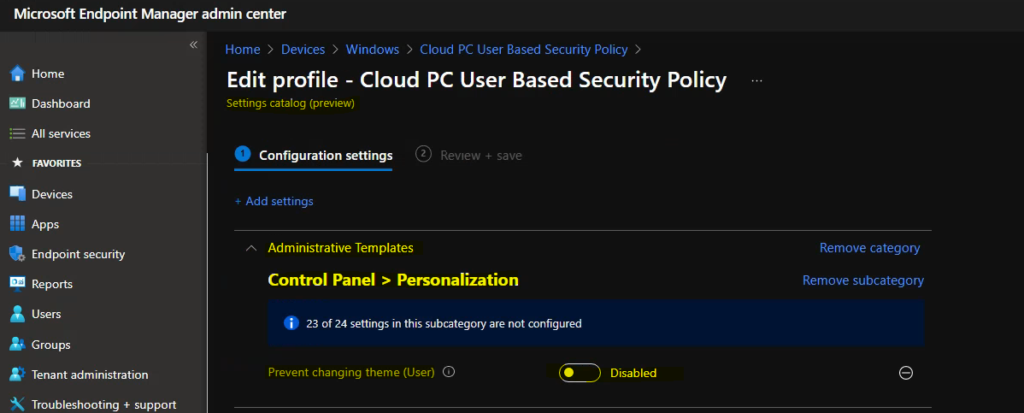The width and height of the screenshot is (1024, 413).
Task: Select the Devices icon in sidebar
Action: [18, 194]
